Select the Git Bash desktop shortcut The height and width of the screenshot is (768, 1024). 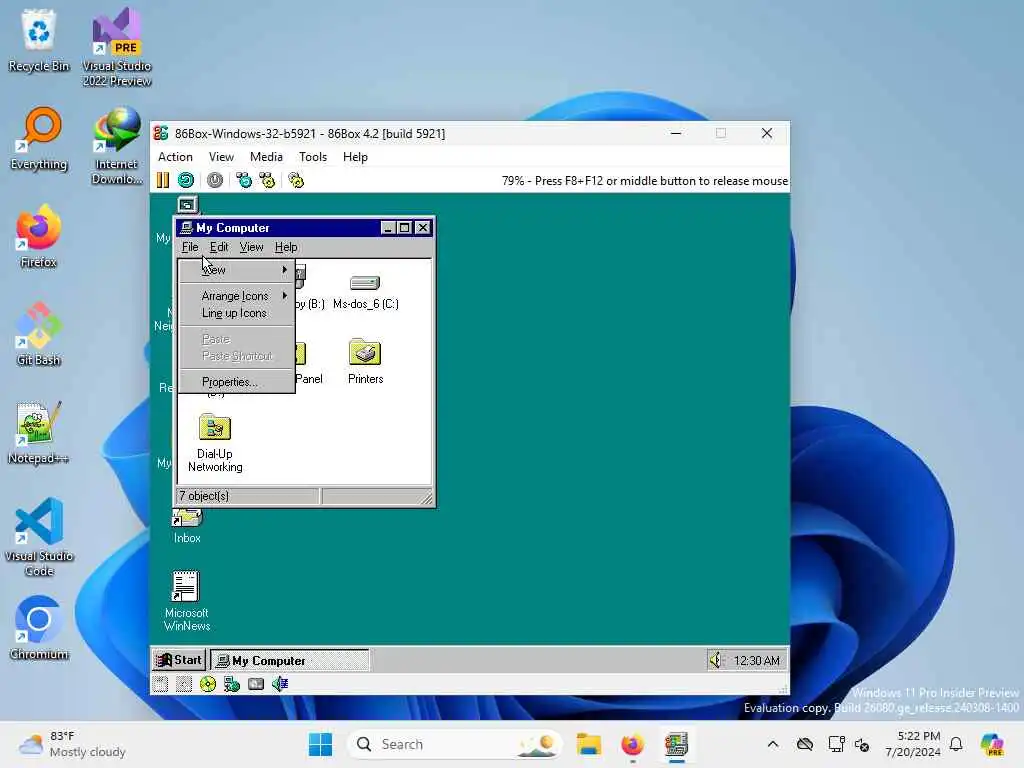point(39,334)
